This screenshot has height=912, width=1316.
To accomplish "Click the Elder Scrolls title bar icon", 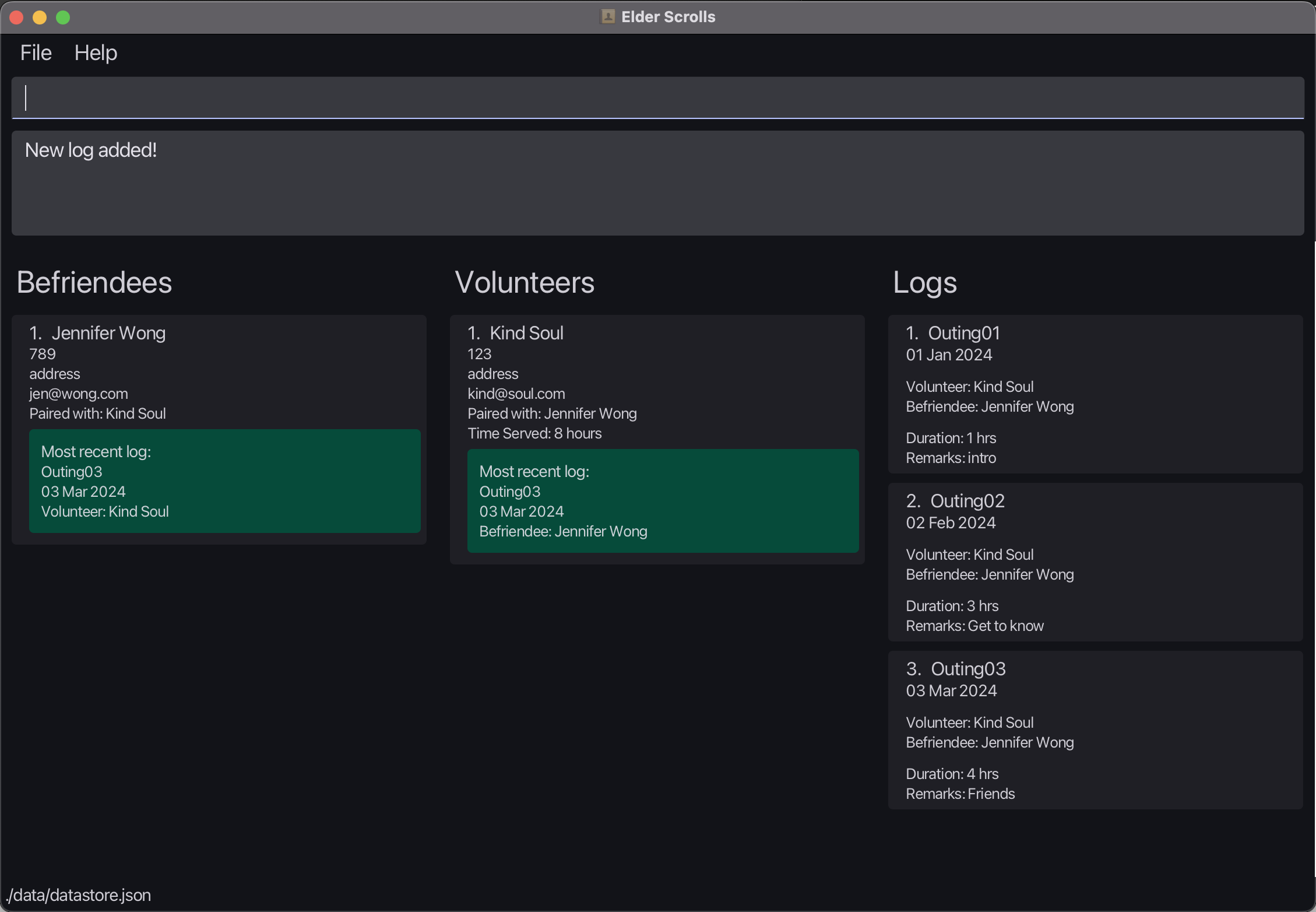I will coord(607,16).
